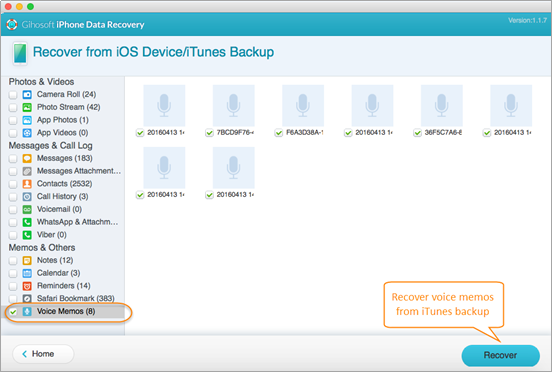Click the Safari Bookmark compass icon
Viewport: 552px width, 372px height.
point(27,298)
